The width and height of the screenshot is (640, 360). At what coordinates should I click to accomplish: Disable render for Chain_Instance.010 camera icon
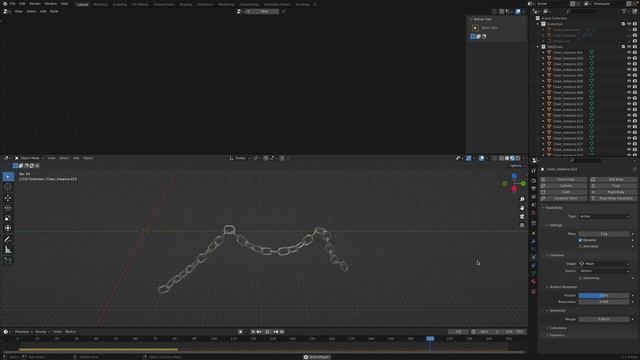635,104
